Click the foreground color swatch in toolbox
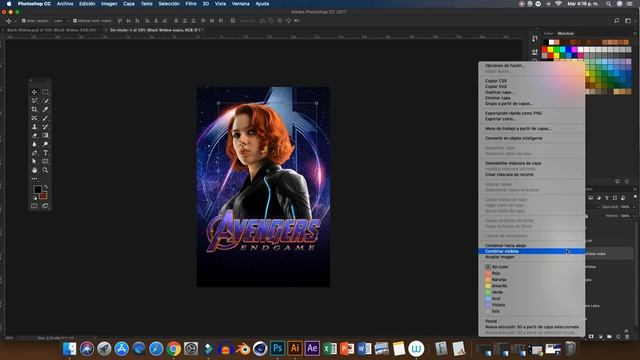The width and height of the screenshot is (640, 360). [37, 189]
